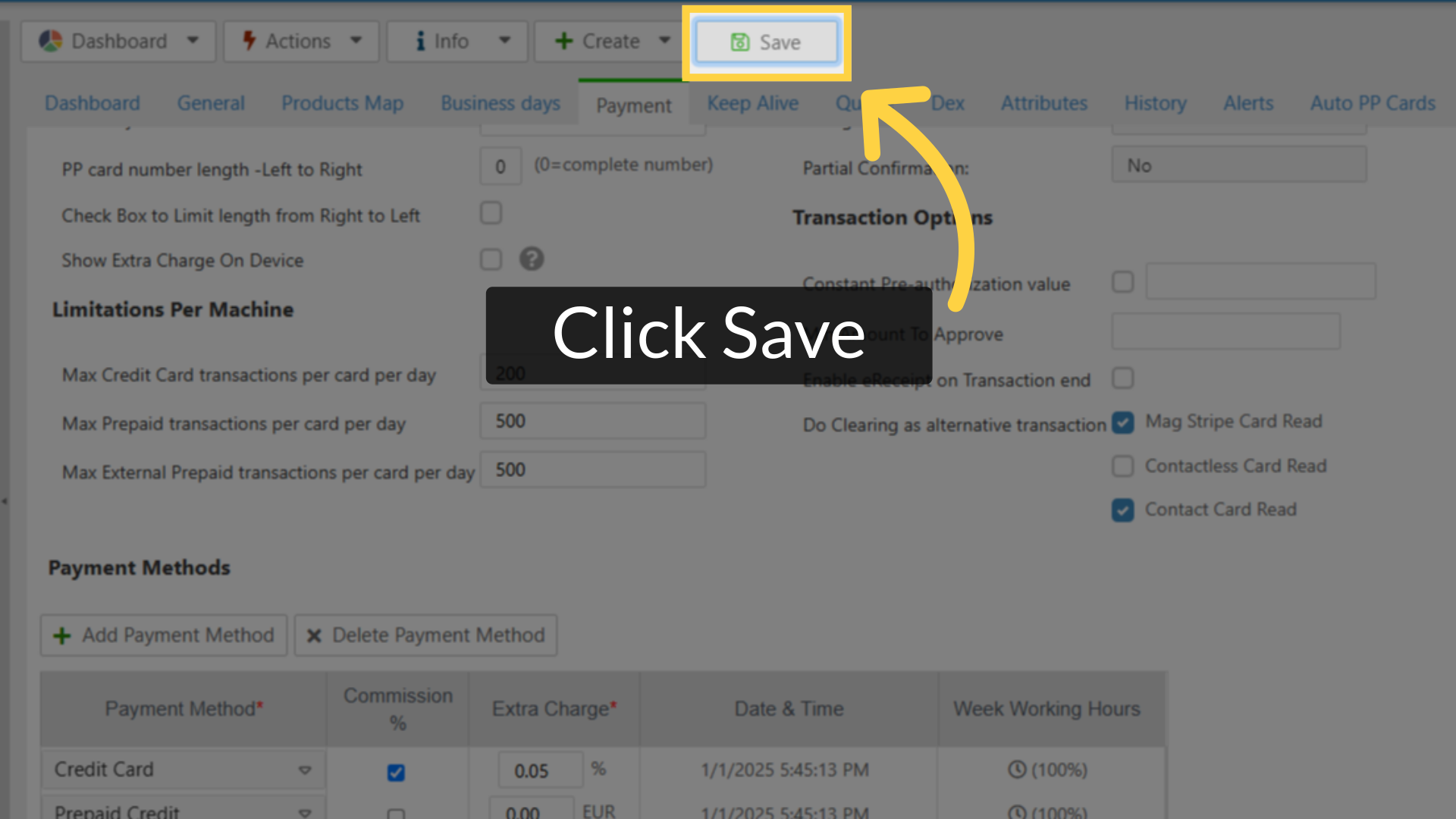
Task: Click Max External Prepaid transactions field
Action: [x=593, y=469]
